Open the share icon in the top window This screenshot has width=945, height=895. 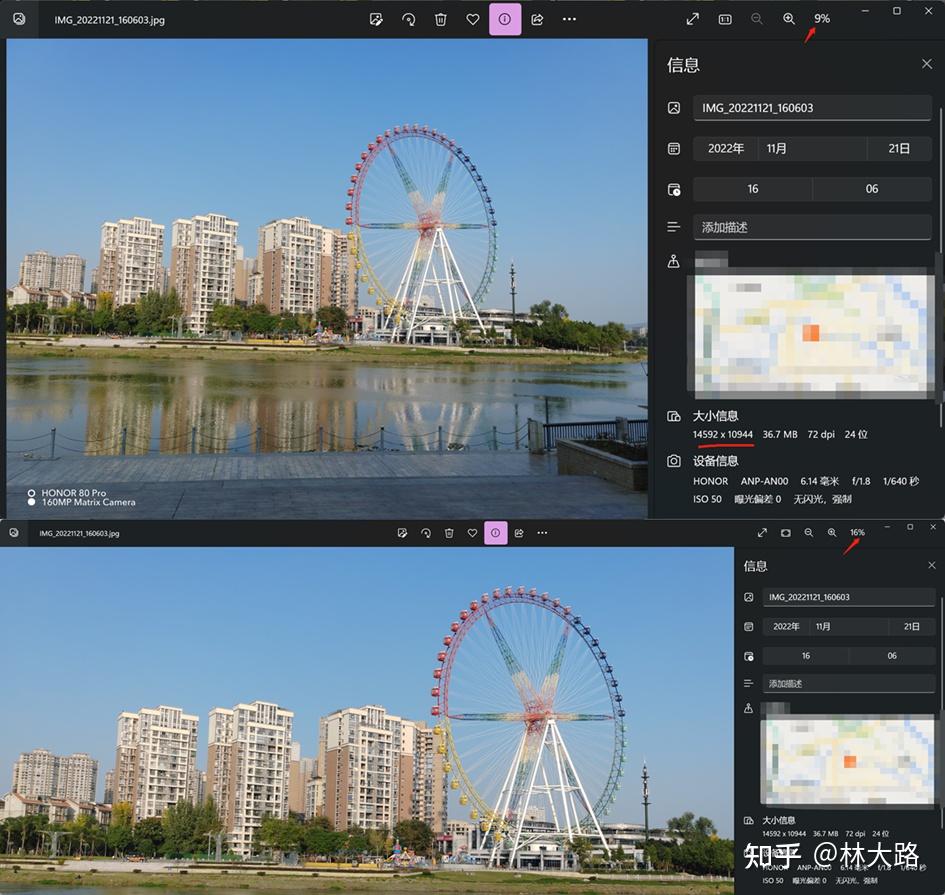coord(537,19)
